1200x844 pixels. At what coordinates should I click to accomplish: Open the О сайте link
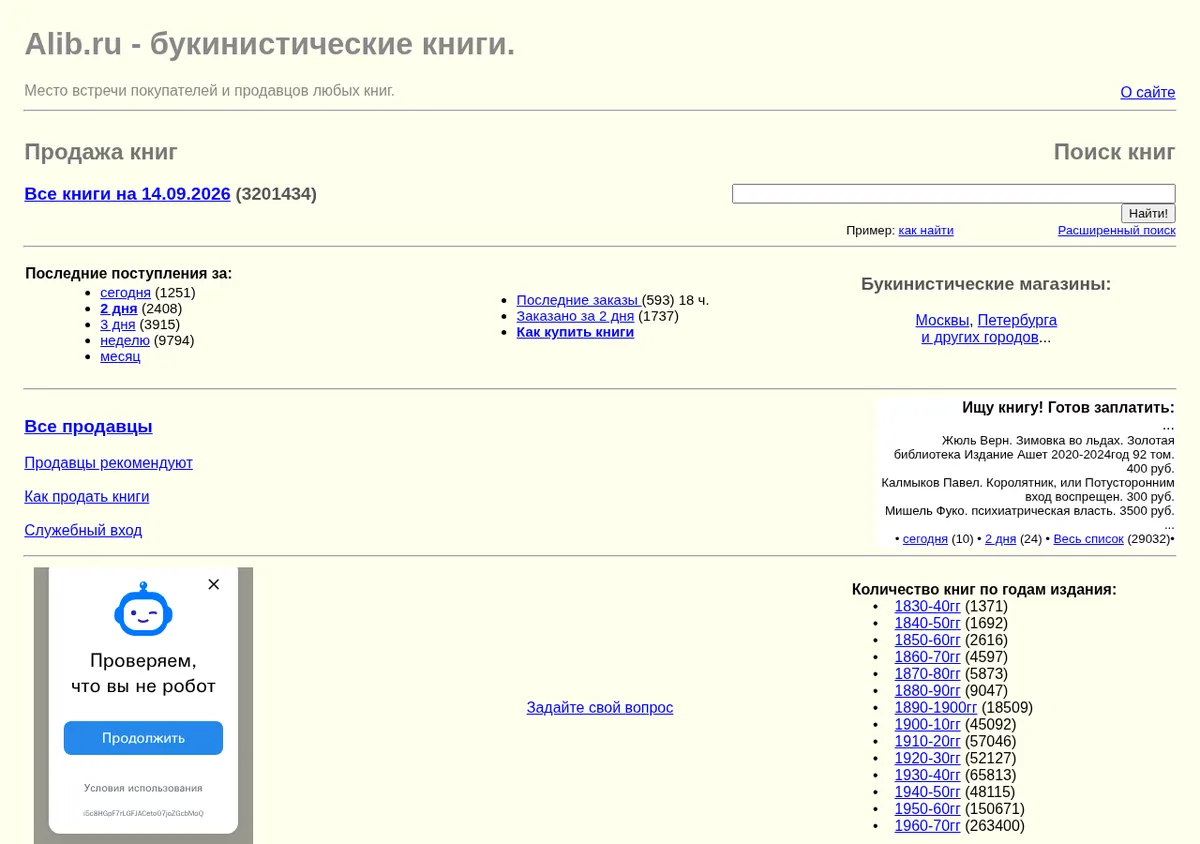(x=1147, y=92)
